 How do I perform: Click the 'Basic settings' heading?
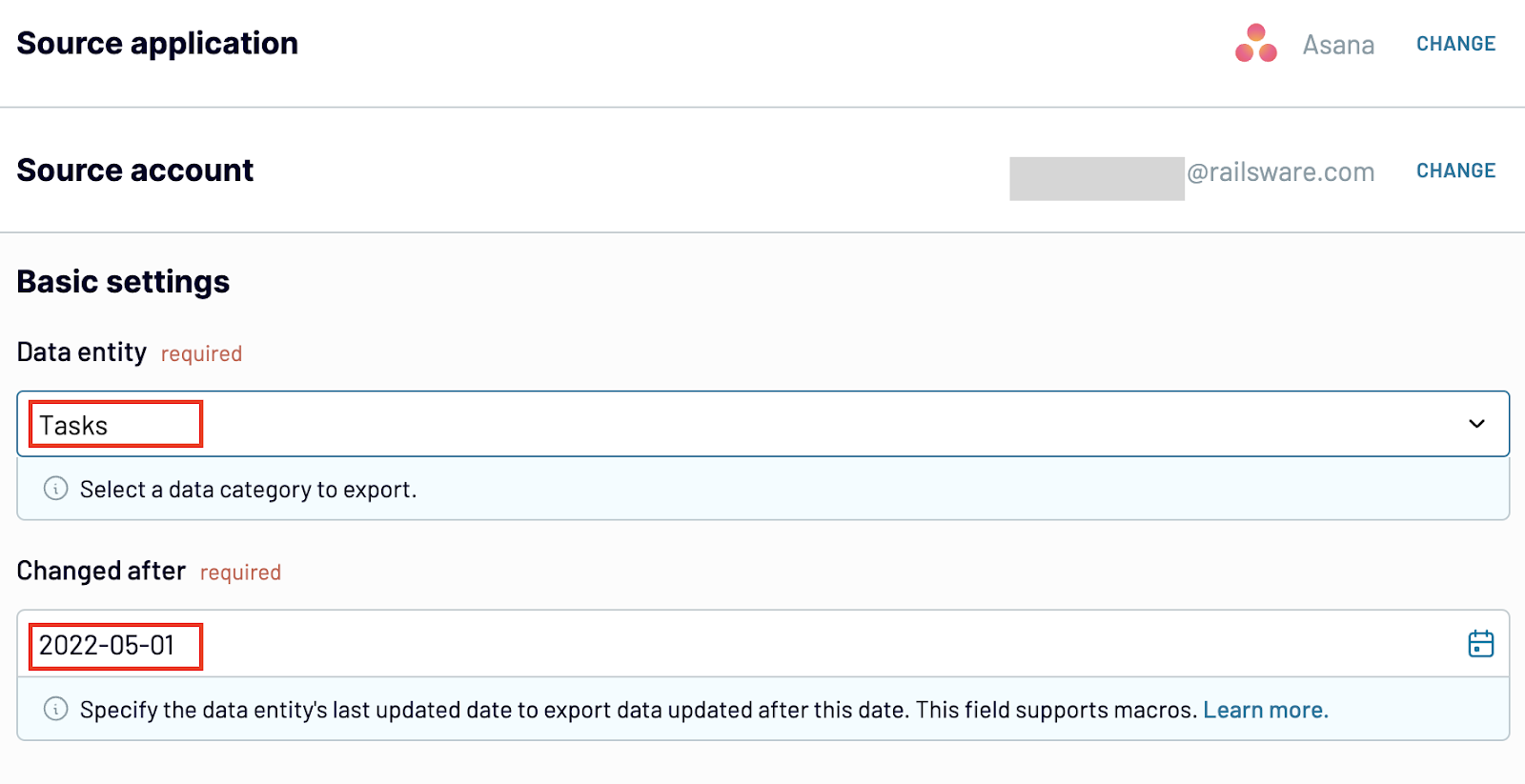[123, 282]
